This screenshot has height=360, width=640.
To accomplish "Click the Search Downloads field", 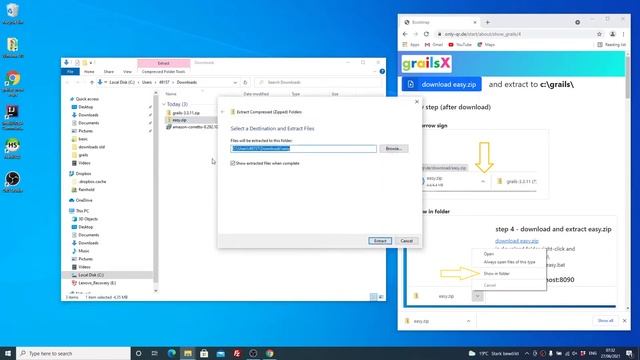I will pyautogui.click(x=319, y=82).
